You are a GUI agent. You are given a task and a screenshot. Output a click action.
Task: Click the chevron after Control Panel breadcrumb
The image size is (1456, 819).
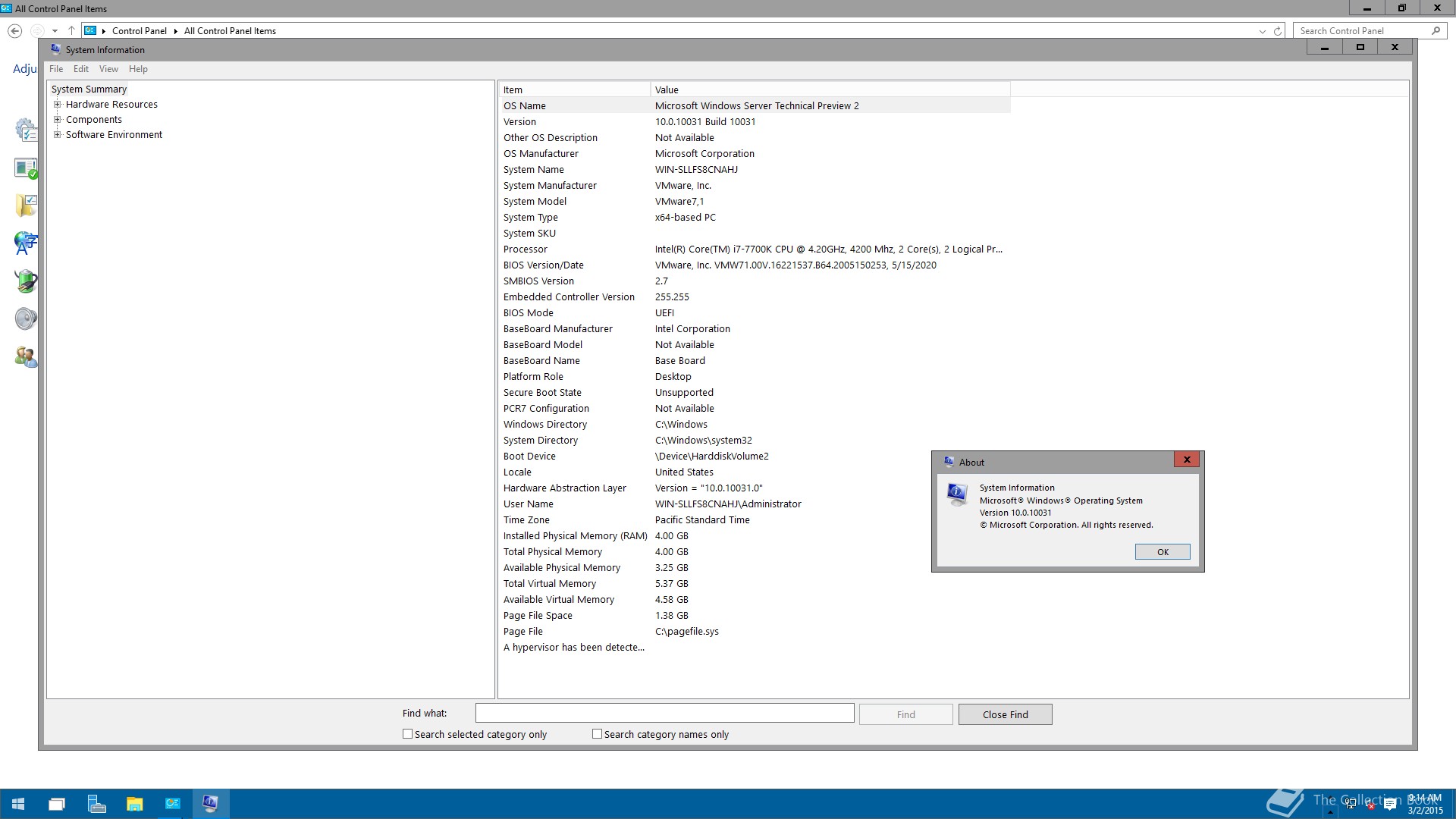(x=175, y=31)
